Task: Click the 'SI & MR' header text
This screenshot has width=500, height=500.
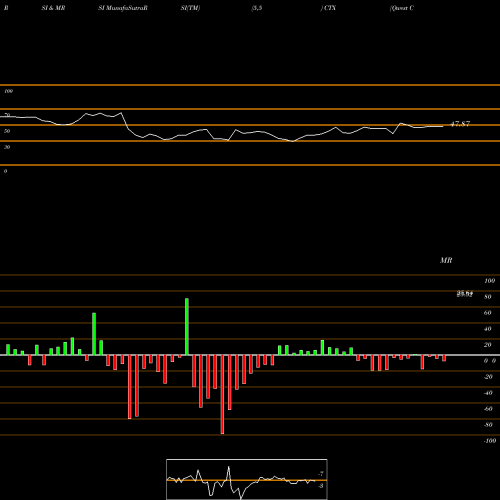Action: (53, 8)
